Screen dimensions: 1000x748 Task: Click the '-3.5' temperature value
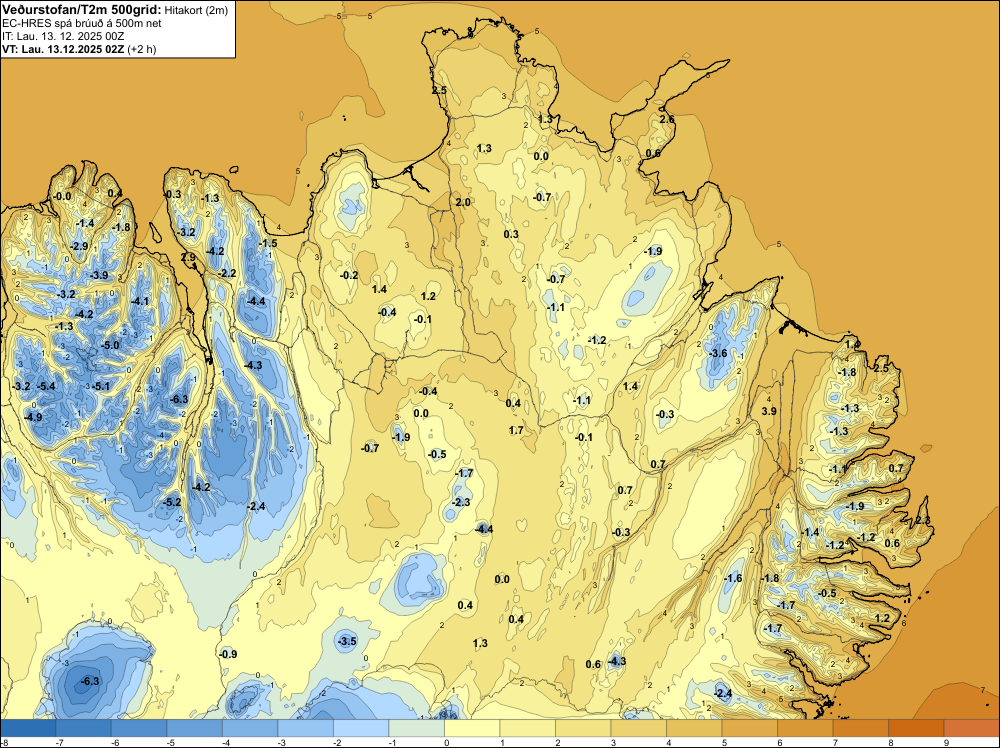347,641
